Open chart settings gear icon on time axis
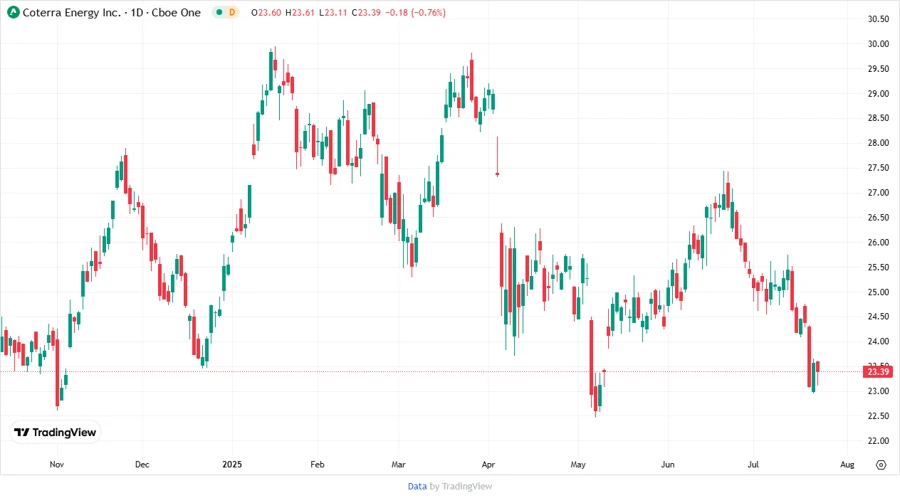900x498 pixels. (x=881, y=465)
